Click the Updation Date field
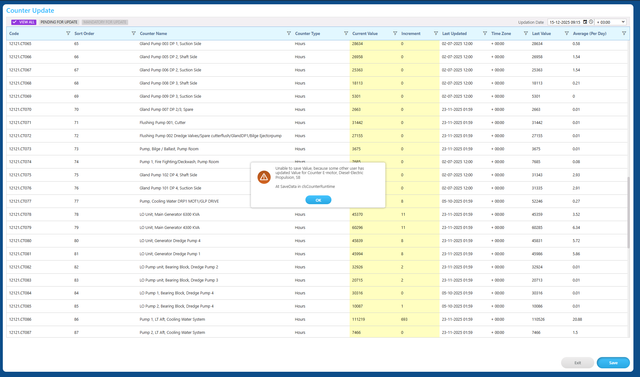The height and width of the screenshot is (377, 640). [x=564, y=22]
